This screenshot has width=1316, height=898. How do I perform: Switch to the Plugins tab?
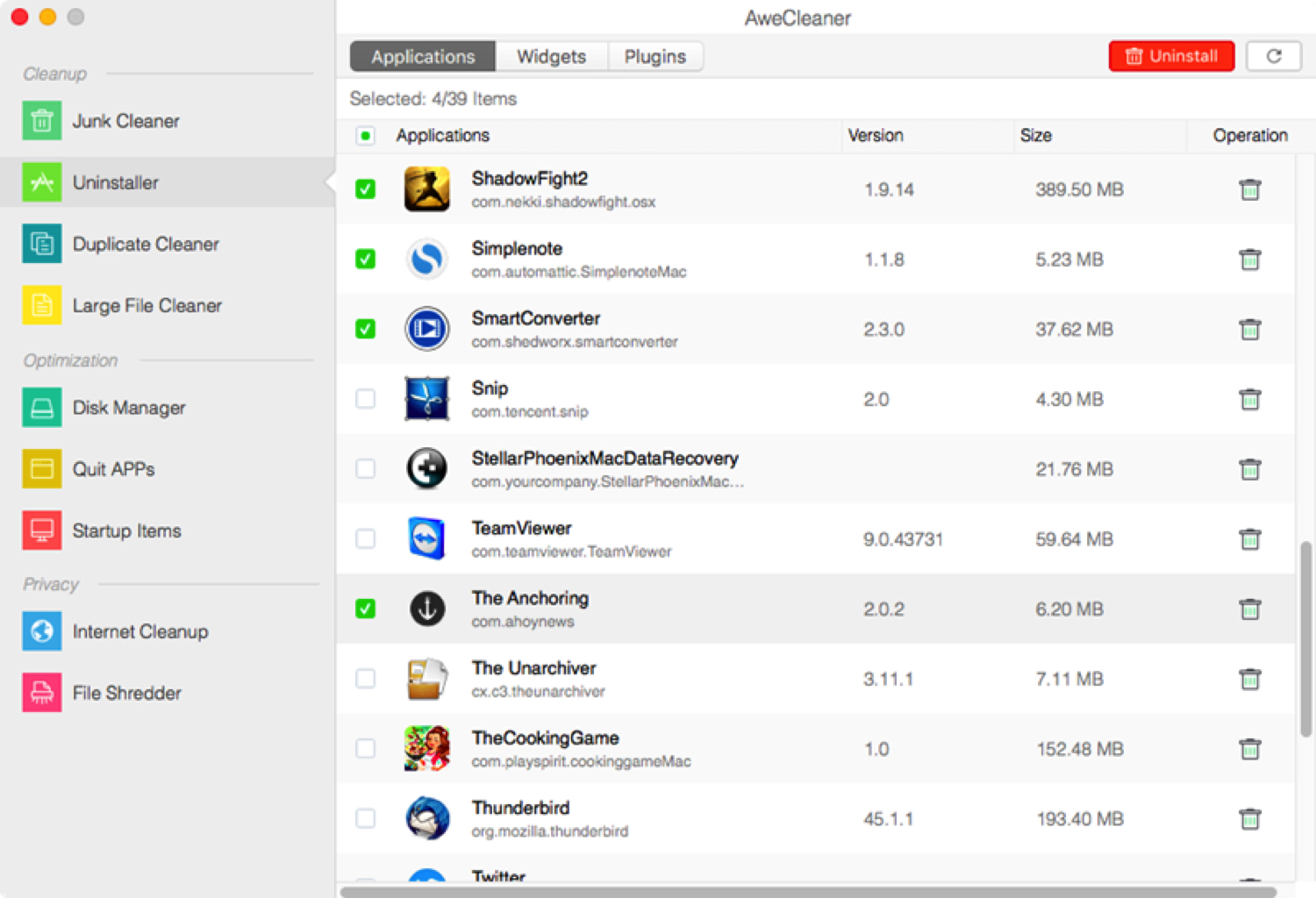[654, 56]
